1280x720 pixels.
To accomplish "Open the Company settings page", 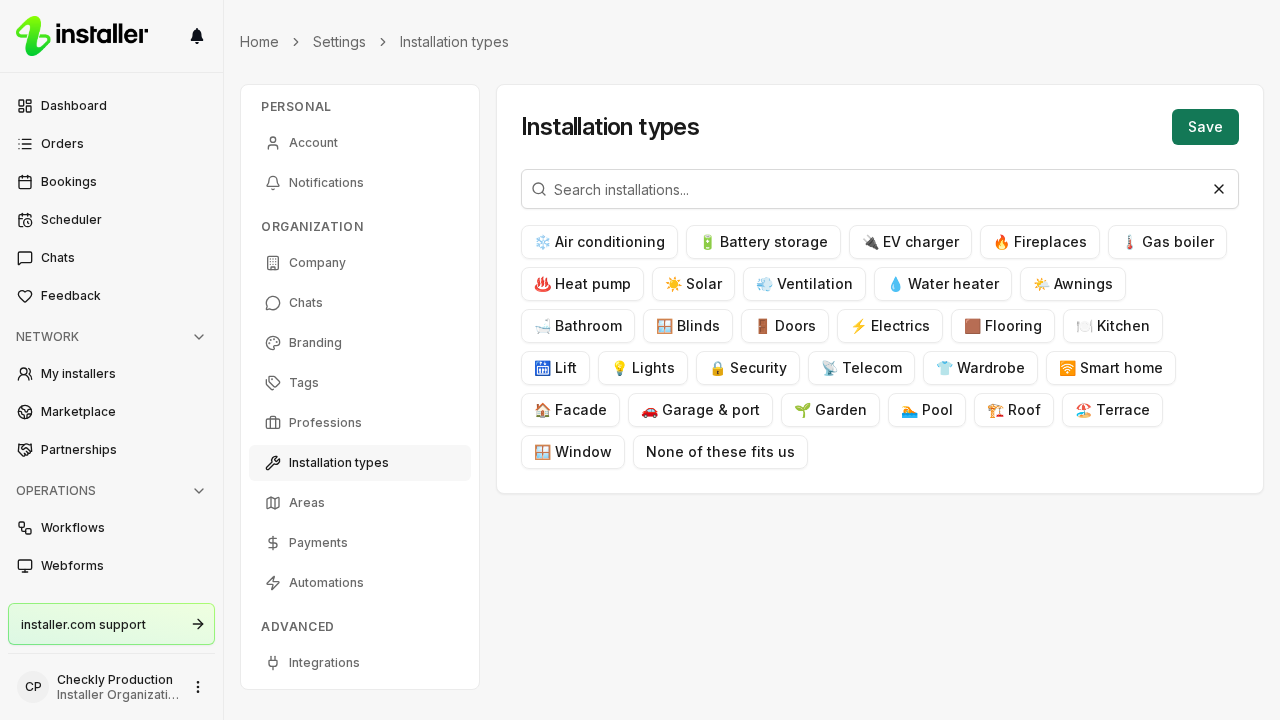I will [360, 263].
